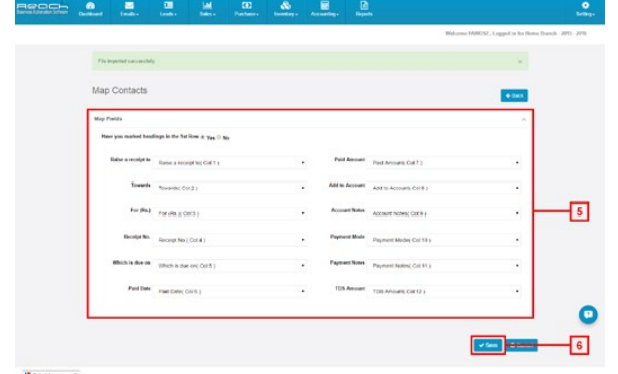The image size is (618, 374).
Task: Click the Map Fields panel title
Action: tap(108, 119)
